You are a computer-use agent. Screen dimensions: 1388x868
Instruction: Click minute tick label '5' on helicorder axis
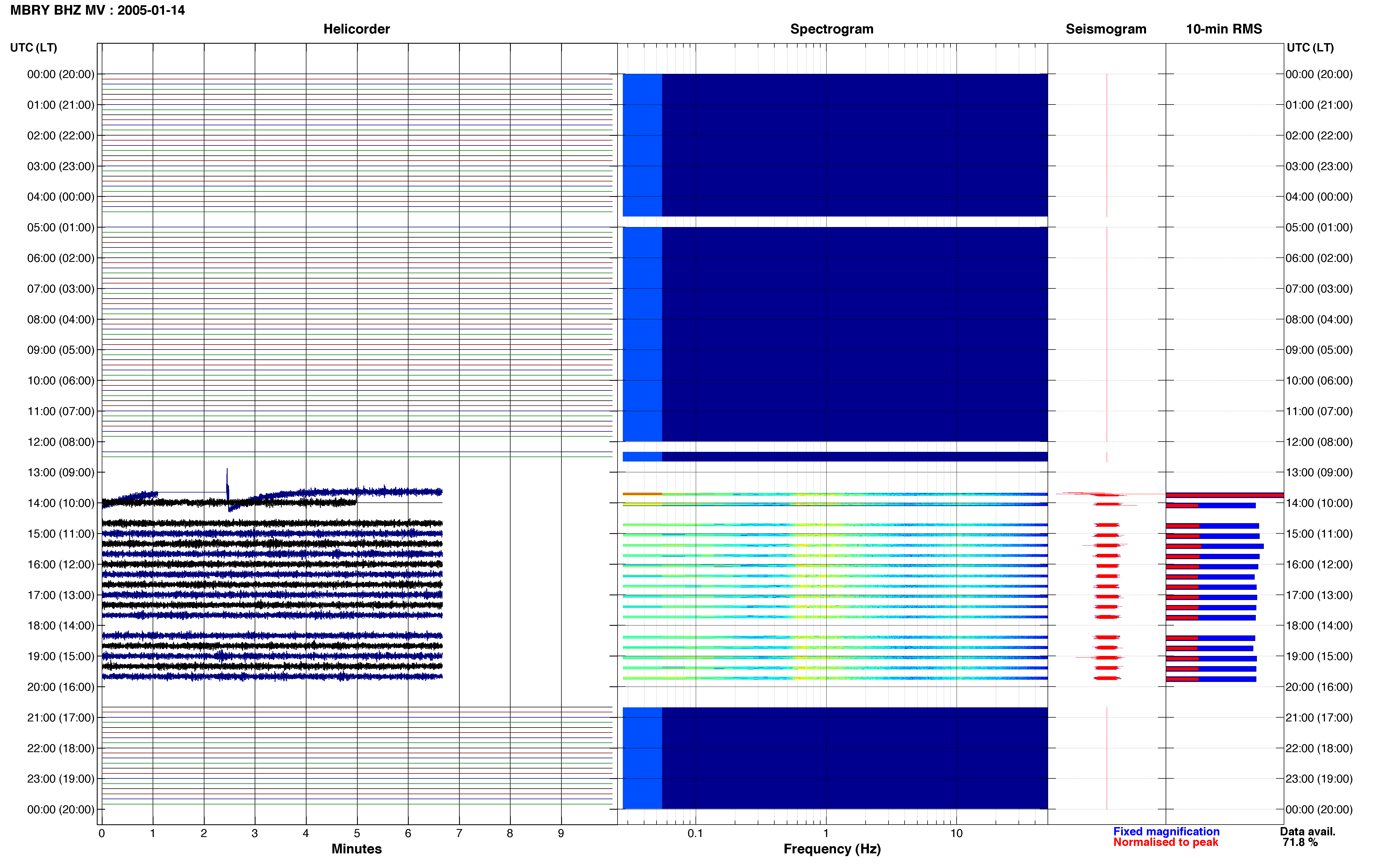point(357,833)
